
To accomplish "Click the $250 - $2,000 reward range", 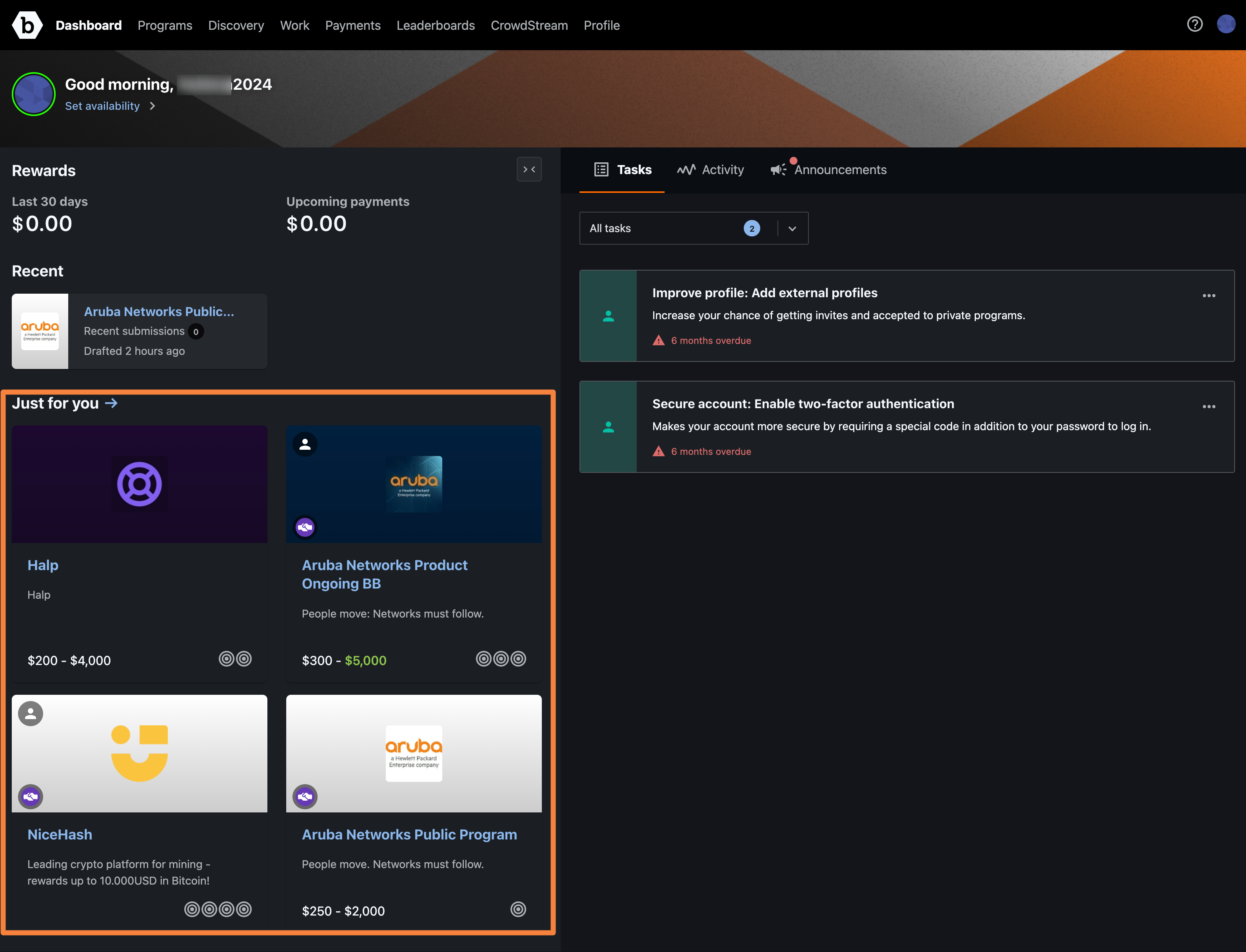I will pos(343,910).
